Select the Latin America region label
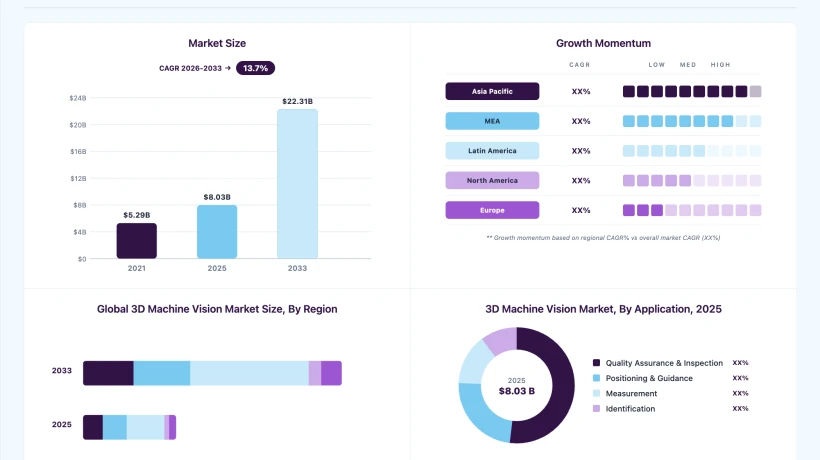 coord(492,151)
